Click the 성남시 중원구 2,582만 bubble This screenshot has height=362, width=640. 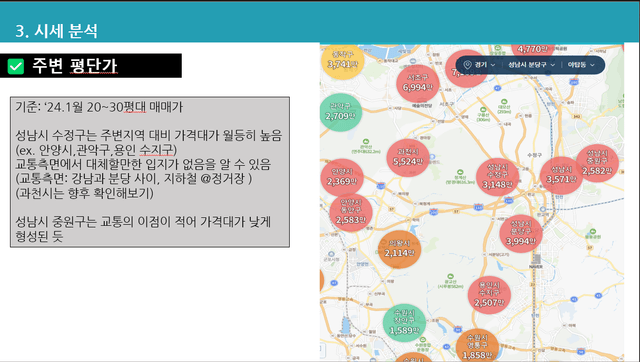(x=597, y=163)
